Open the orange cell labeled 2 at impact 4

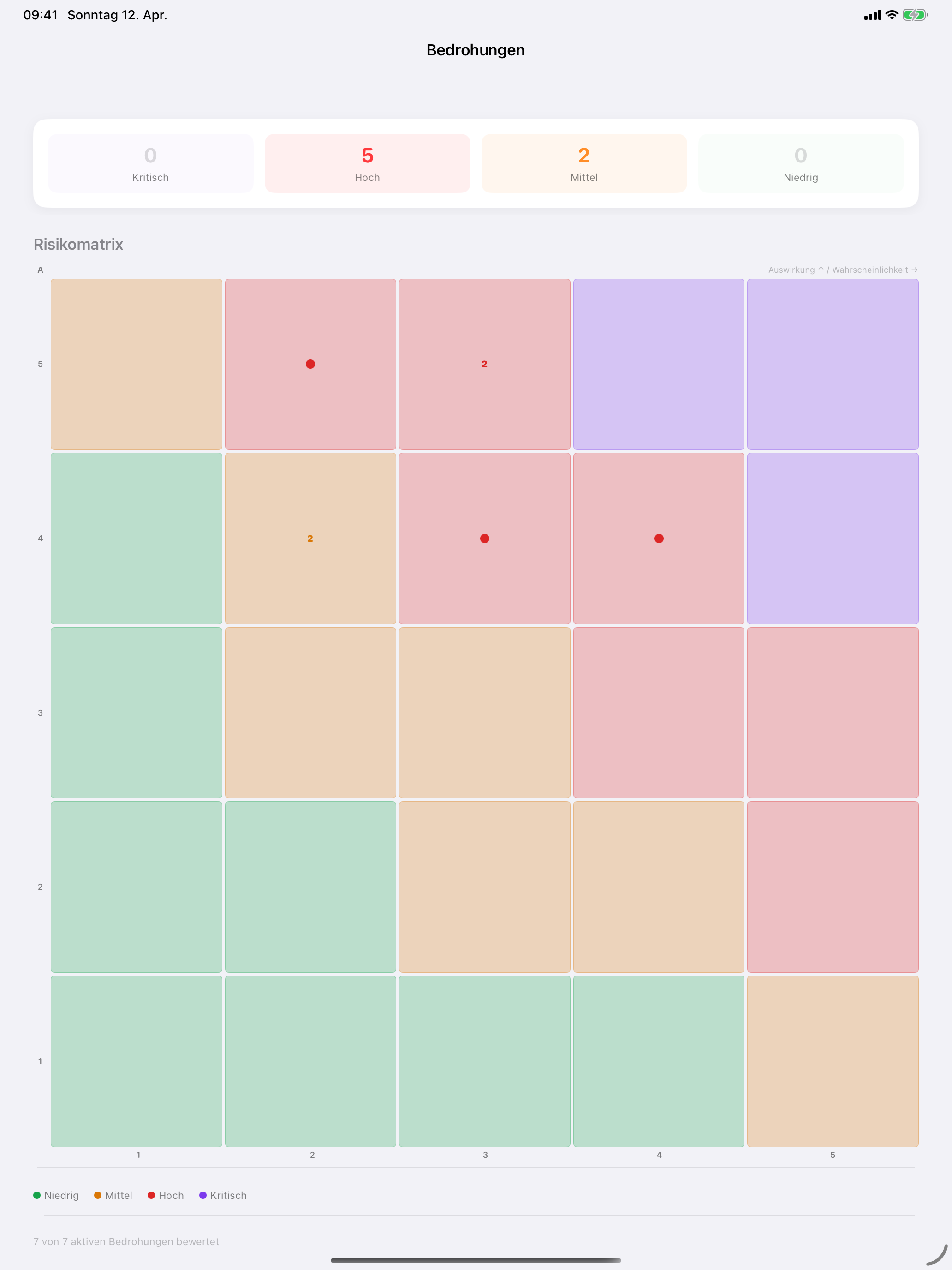pos(310,539)
